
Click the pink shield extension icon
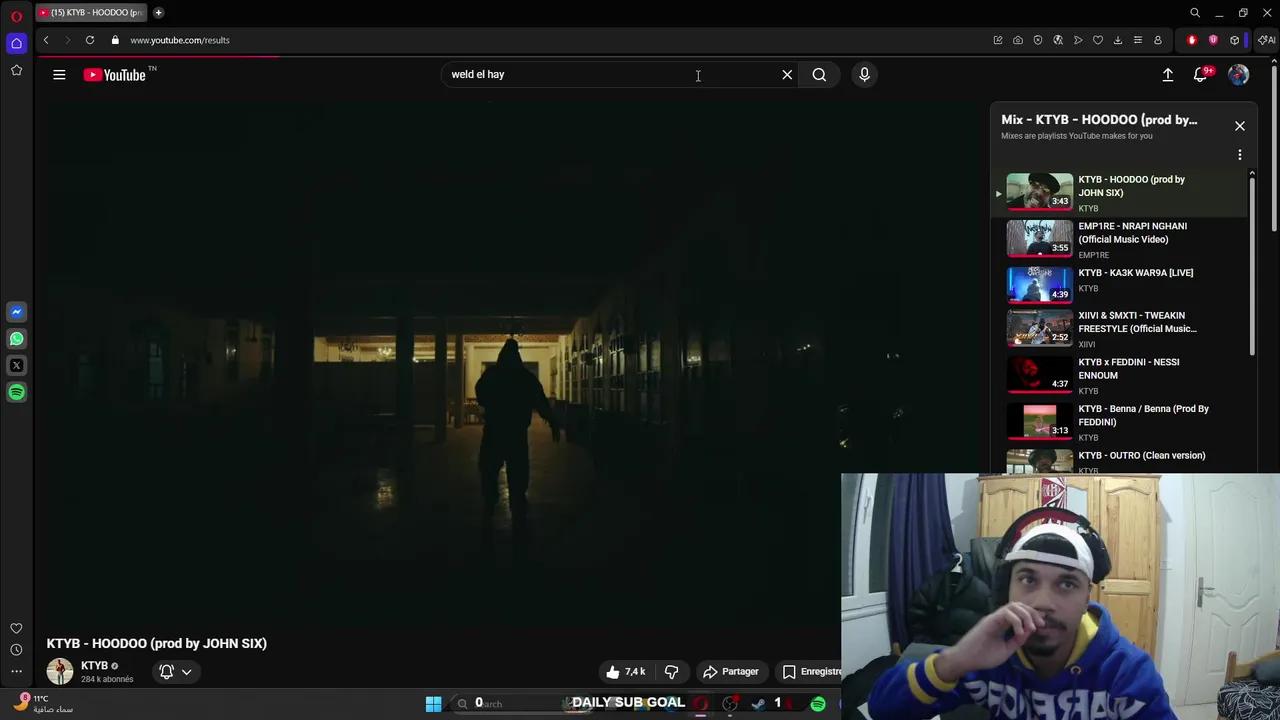click(x=1213, y=40)
